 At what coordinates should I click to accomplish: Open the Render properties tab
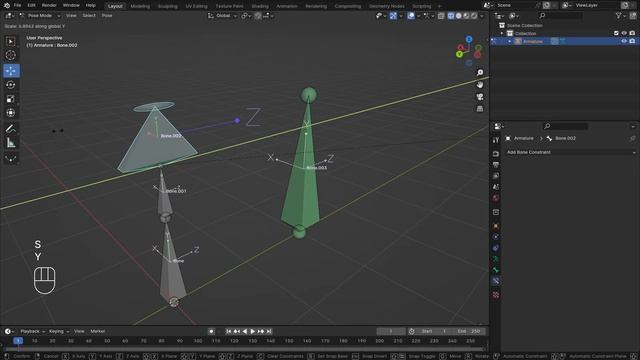[496, 154]
